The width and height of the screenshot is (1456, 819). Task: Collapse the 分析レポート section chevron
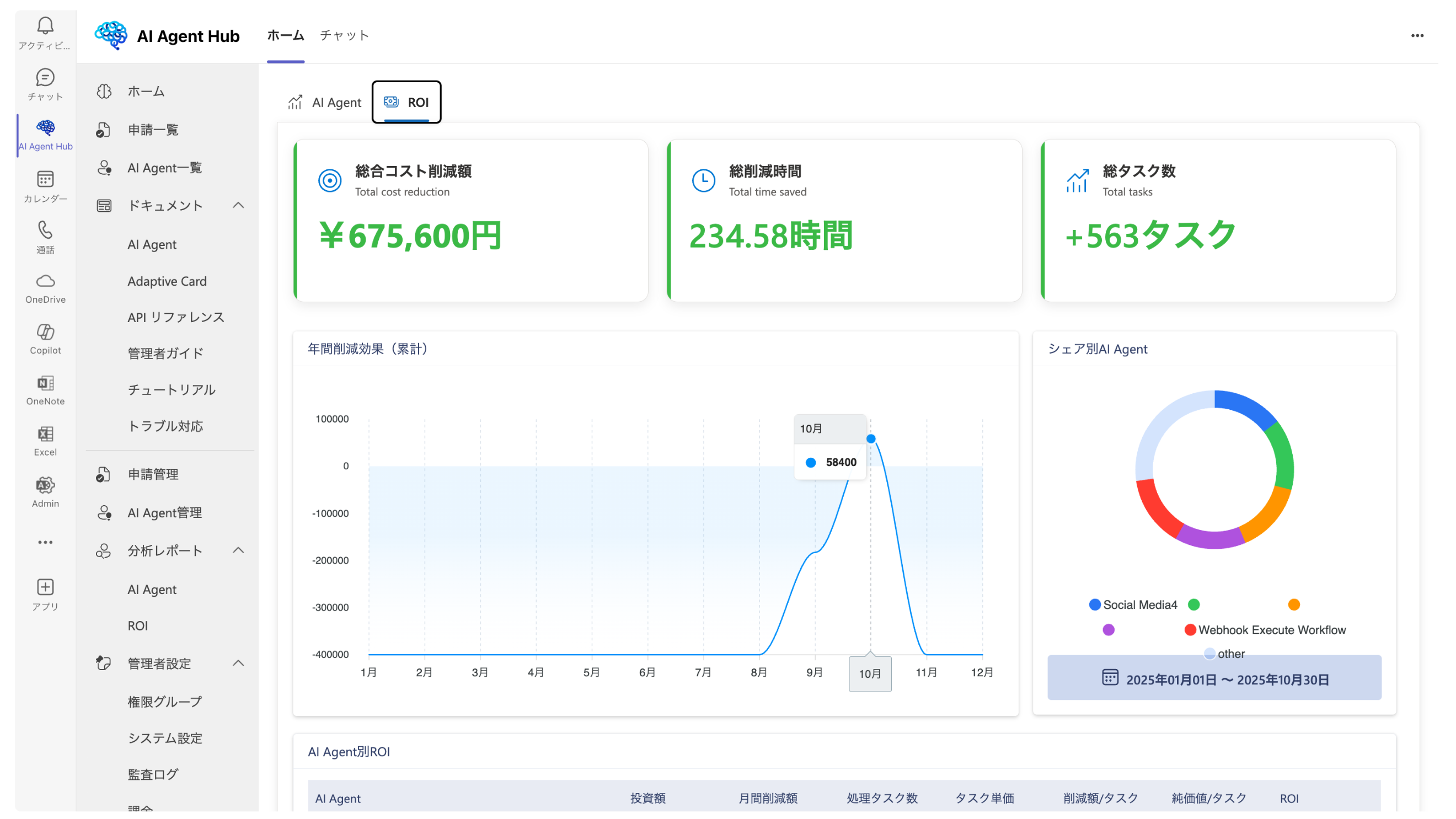coord(238,550)
